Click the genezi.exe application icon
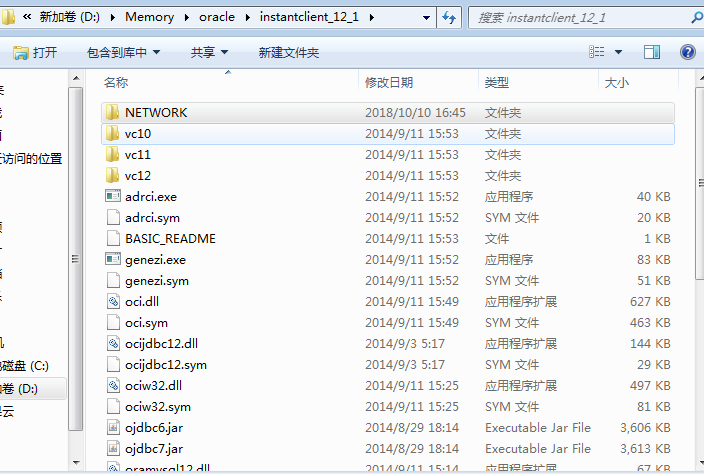This screenshot has width=704, height=474. click(x=113, y=259)
